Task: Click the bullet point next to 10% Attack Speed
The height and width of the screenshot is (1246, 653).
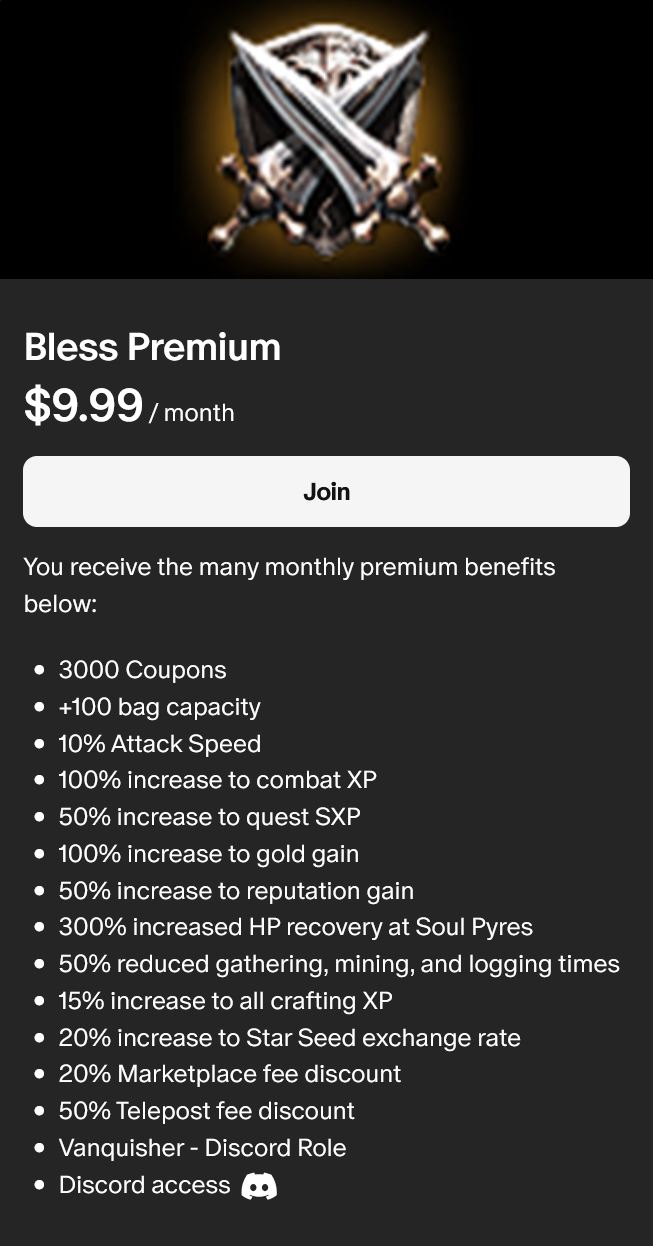Action: (x=41, y=744)
